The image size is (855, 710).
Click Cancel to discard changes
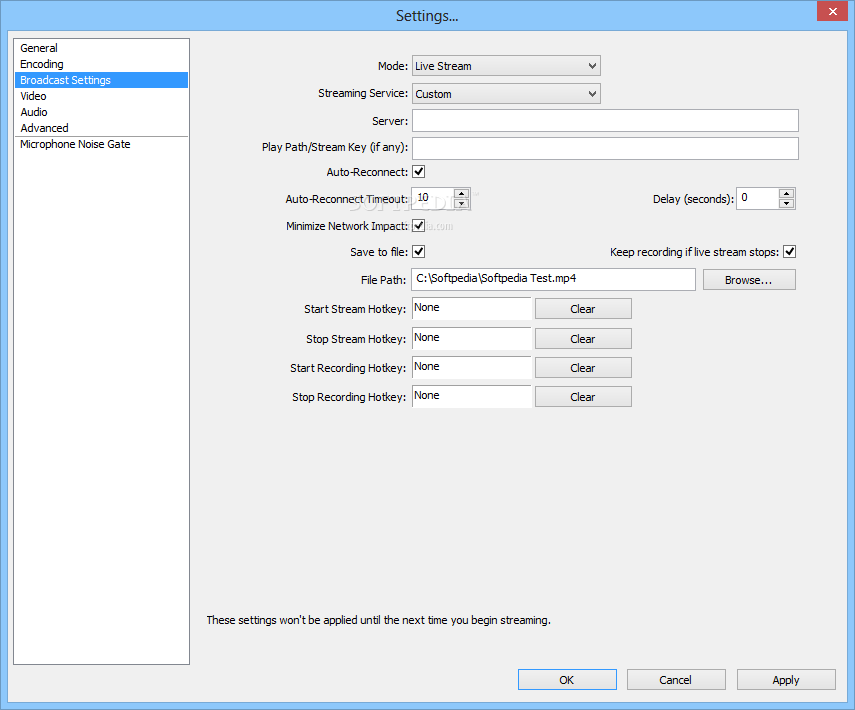pos(676,680)
